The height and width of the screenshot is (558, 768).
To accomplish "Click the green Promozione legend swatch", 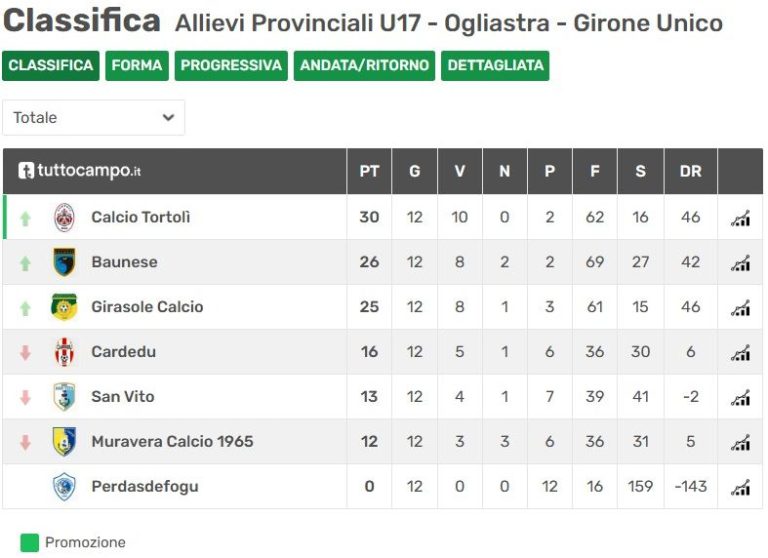I will [29, 543].
